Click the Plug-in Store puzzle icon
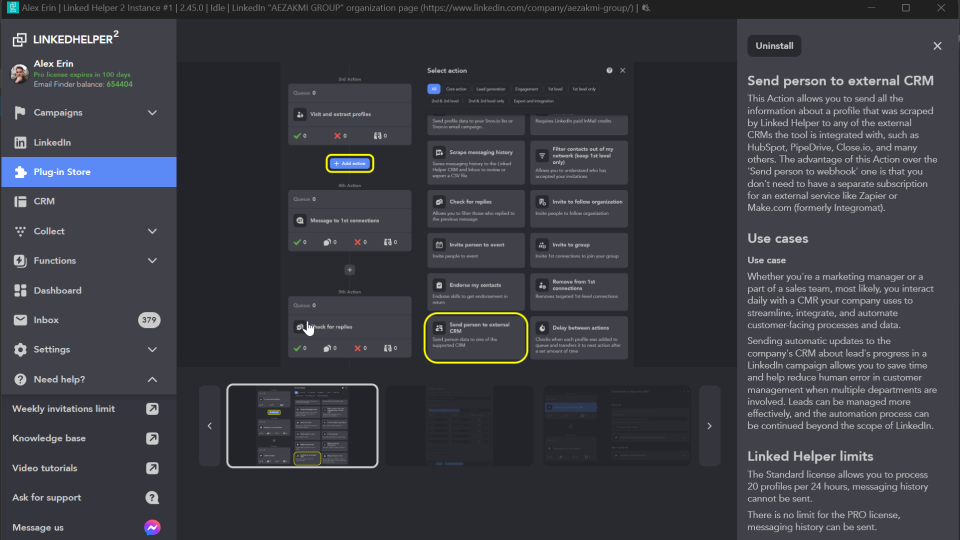Image resolution: width=960 pixels, height=540 pixels. tap(20, 172)
